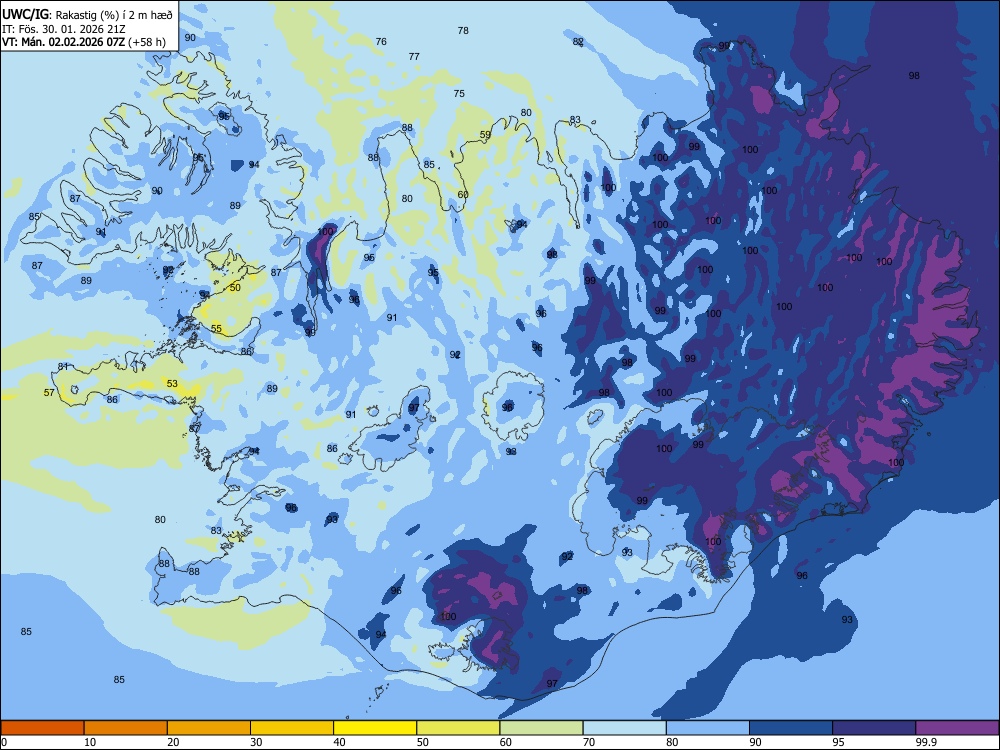
Task: Click the orange 10–20 legend swatch
Action: (x=126, y=728)
